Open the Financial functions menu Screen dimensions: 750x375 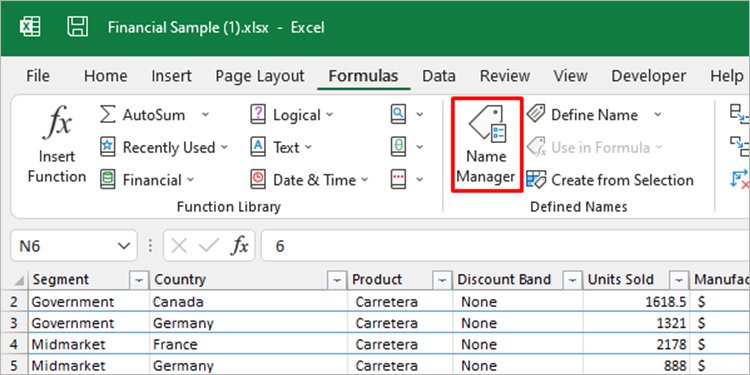147,180
